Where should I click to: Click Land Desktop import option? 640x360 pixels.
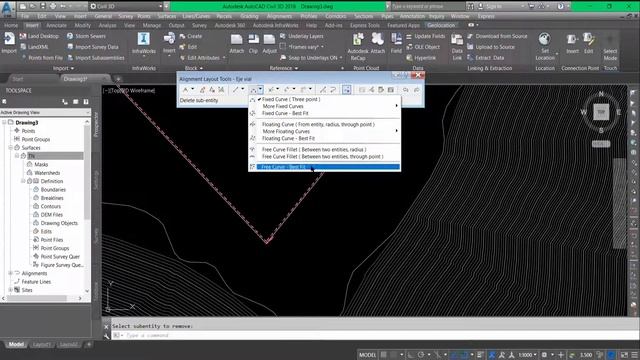pos(40,36)
